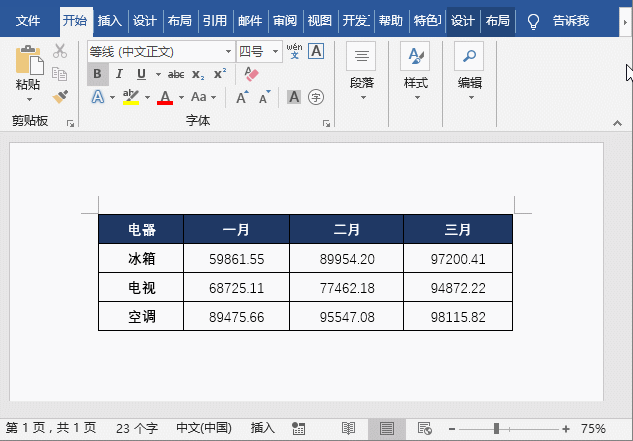Switch to the Insert tab

click(x=109, y=21)
